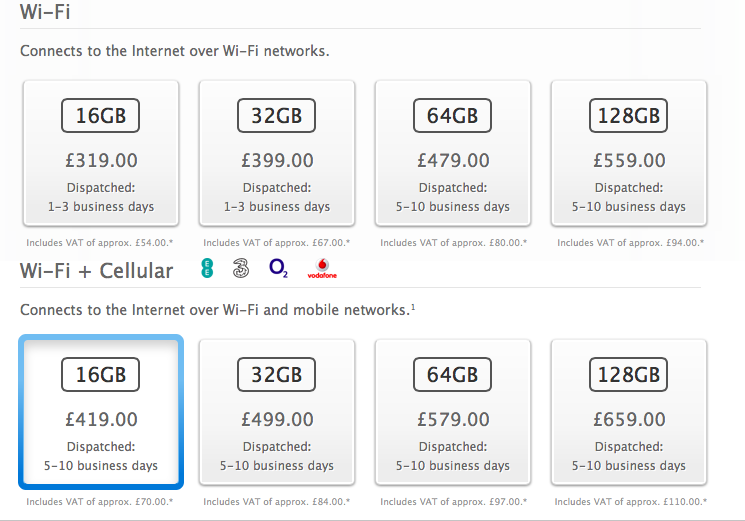
Task: Select the highlighted Cellular 16GB £419.00 tile
Action: click(x=101, y=412)
